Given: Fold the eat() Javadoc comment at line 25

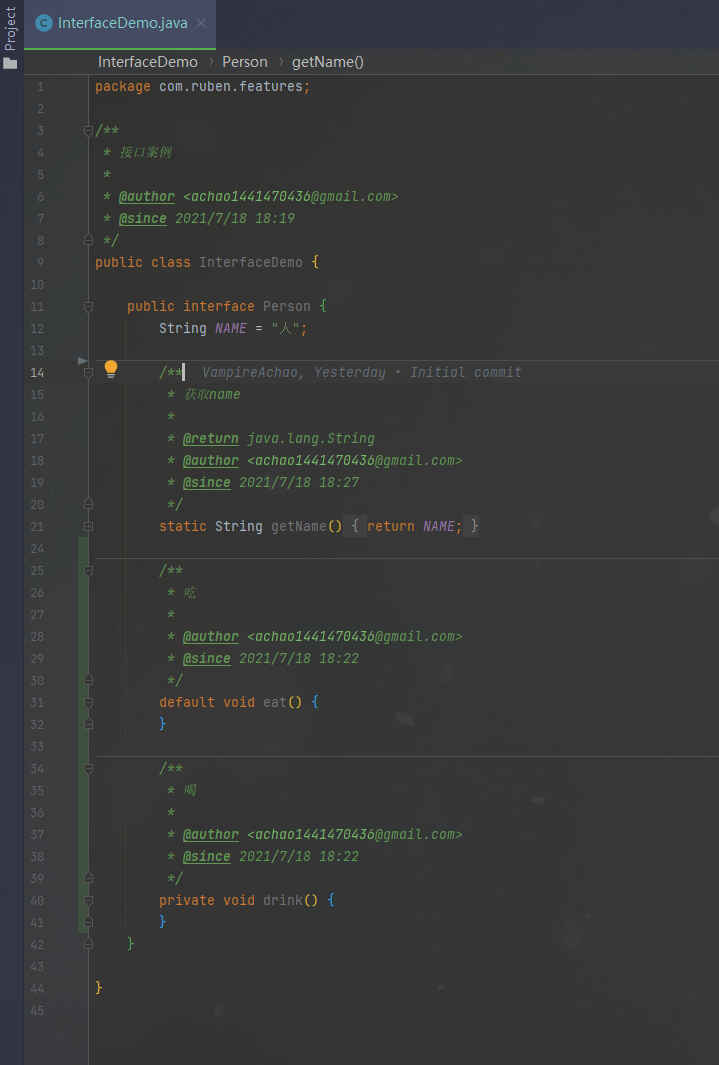Looking at the screenshot, I should [88, 571].
